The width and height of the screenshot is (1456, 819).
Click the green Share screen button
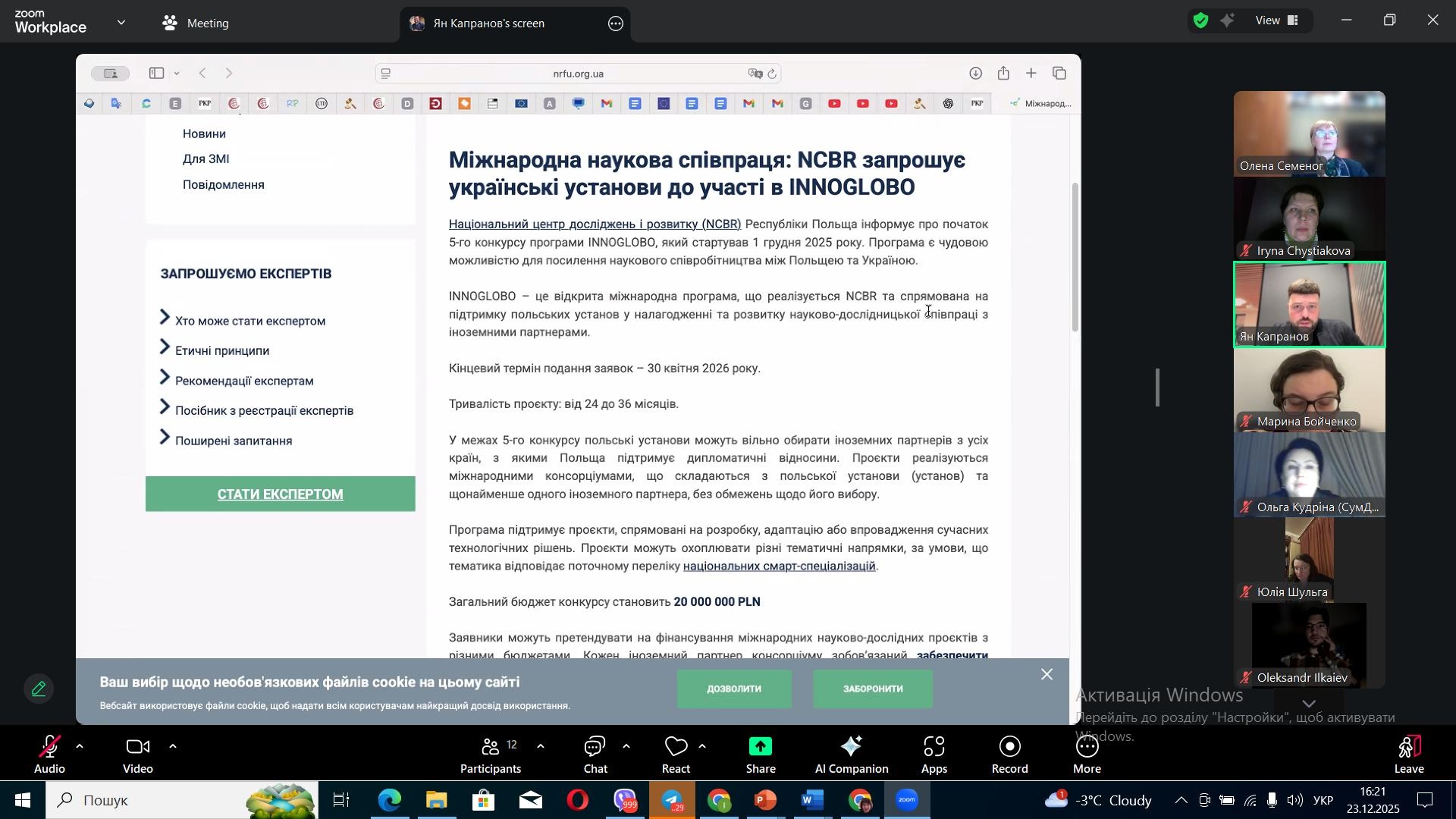pyautogui.click(x=761, y=755)
